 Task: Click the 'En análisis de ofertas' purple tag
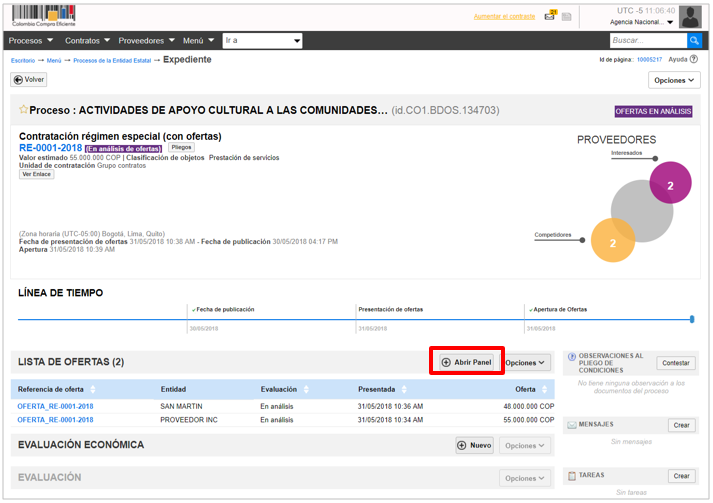point(123,149)
